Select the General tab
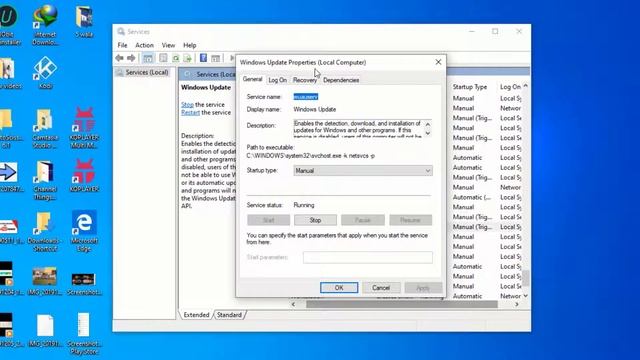 [252, 79]
